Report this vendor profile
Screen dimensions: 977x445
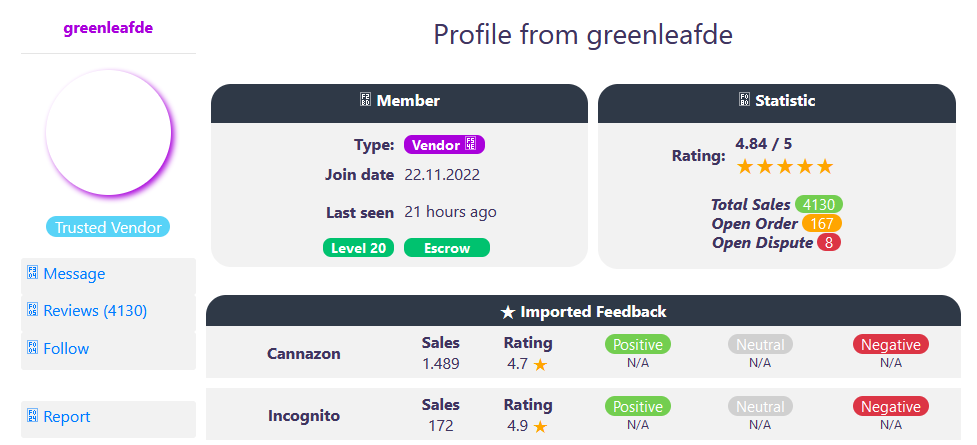pos(66,416)
